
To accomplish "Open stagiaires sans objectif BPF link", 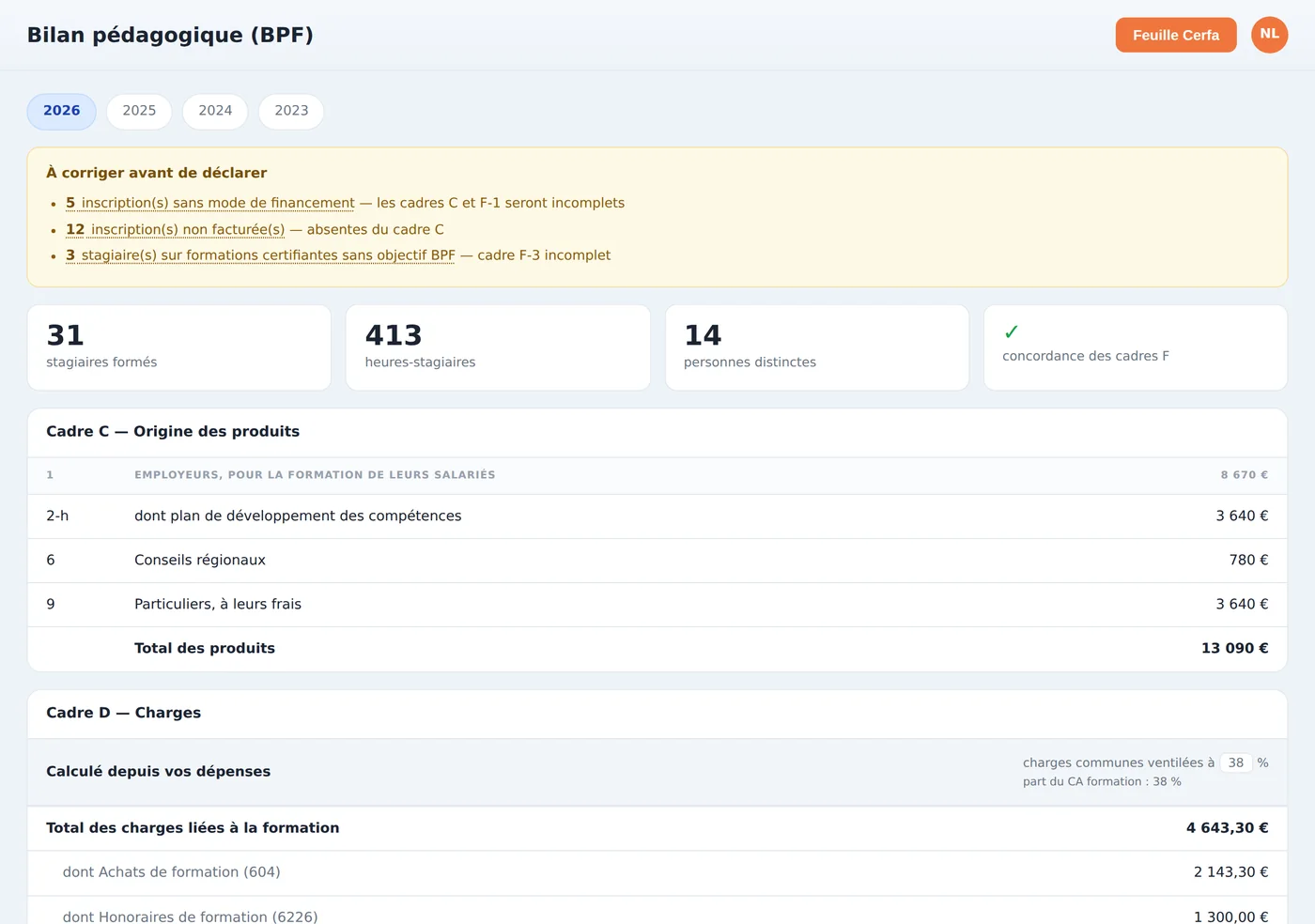I will click(x=260, y=255).
